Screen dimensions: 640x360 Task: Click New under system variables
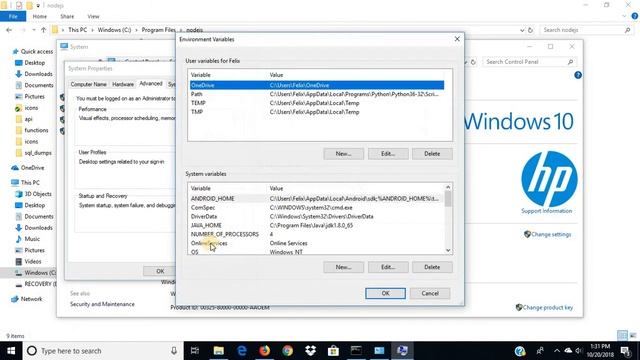(344, 267)
